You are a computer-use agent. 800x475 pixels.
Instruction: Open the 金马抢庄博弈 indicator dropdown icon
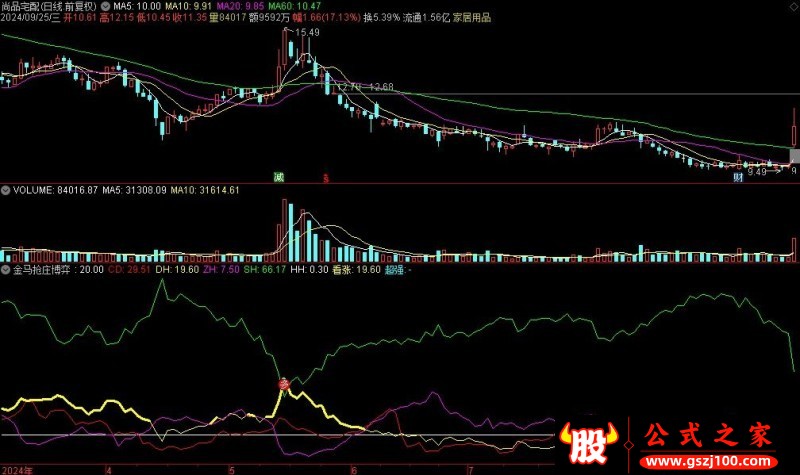click(x=6, y=269)
